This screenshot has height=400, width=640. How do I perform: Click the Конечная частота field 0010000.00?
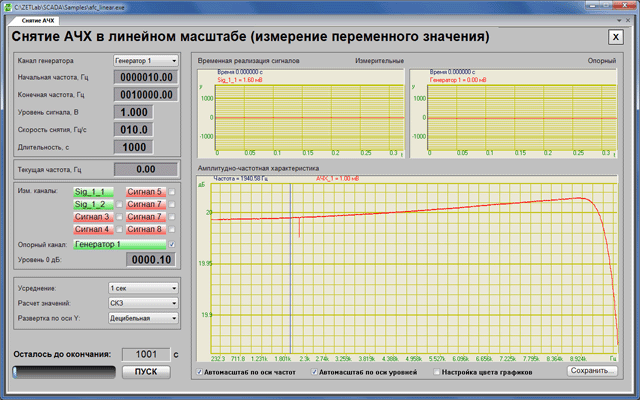(146, 95)
